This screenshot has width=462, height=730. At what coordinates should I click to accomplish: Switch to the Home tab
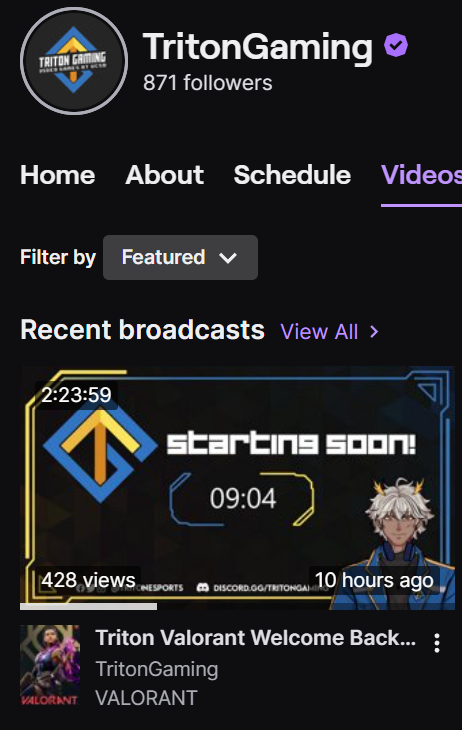(x=58, y=175)
